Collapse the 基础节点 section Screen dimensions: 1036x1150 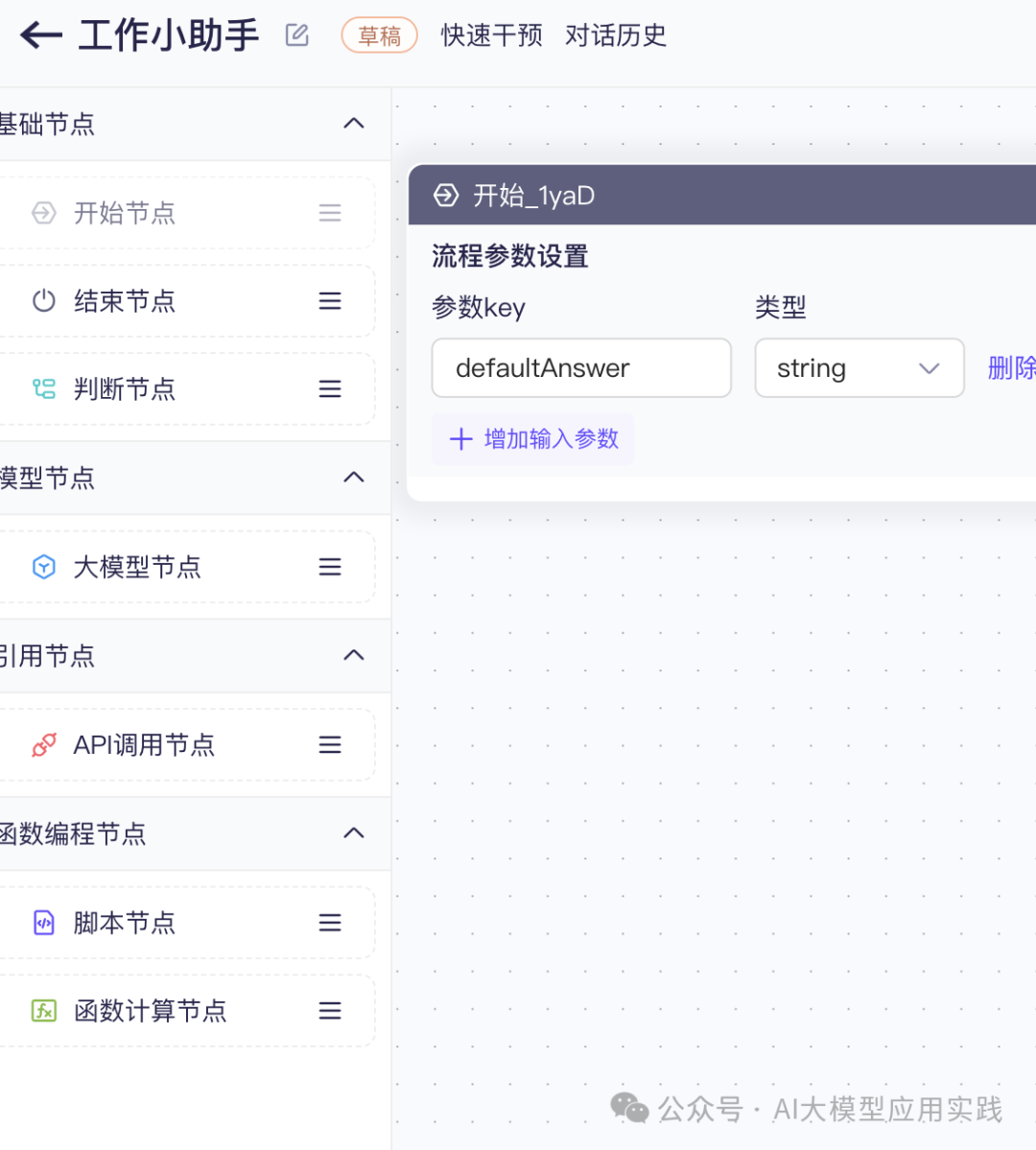tap(354, 124)
